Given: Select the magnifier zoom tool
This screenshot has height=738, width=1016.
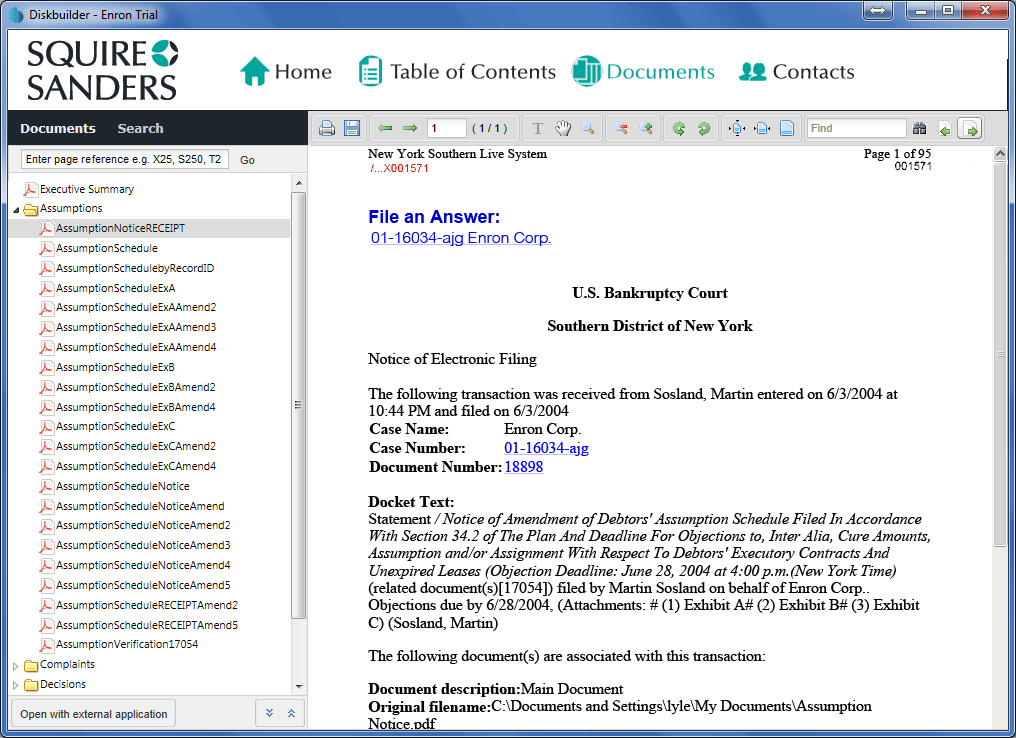Looking at the screenshot, I should click(x=588, y=128).
